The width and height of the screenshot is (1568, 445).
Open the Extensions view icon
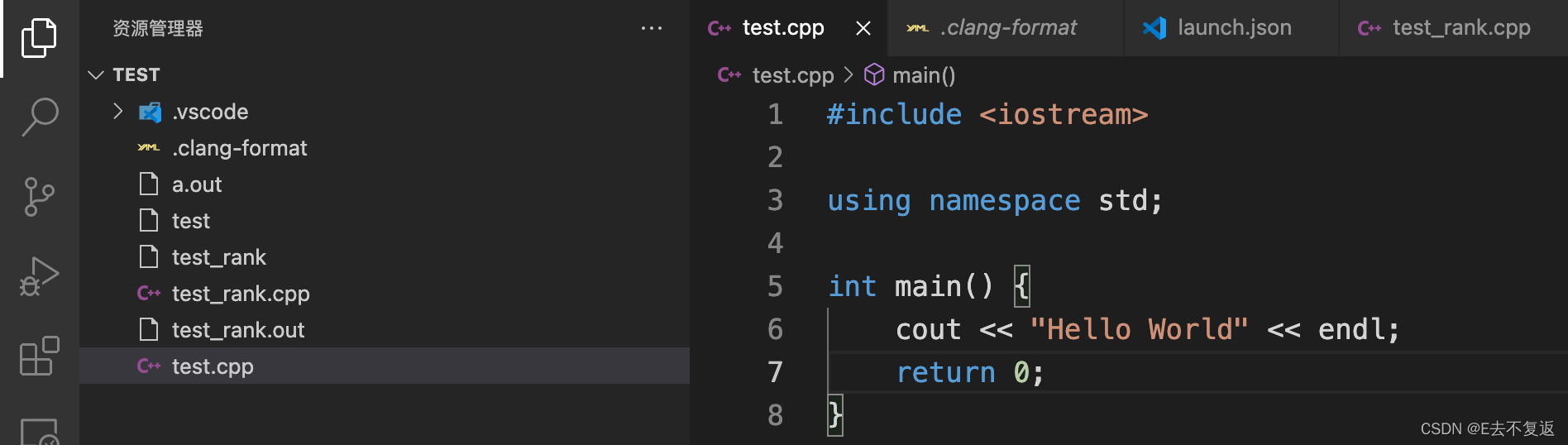click(39, 356)
